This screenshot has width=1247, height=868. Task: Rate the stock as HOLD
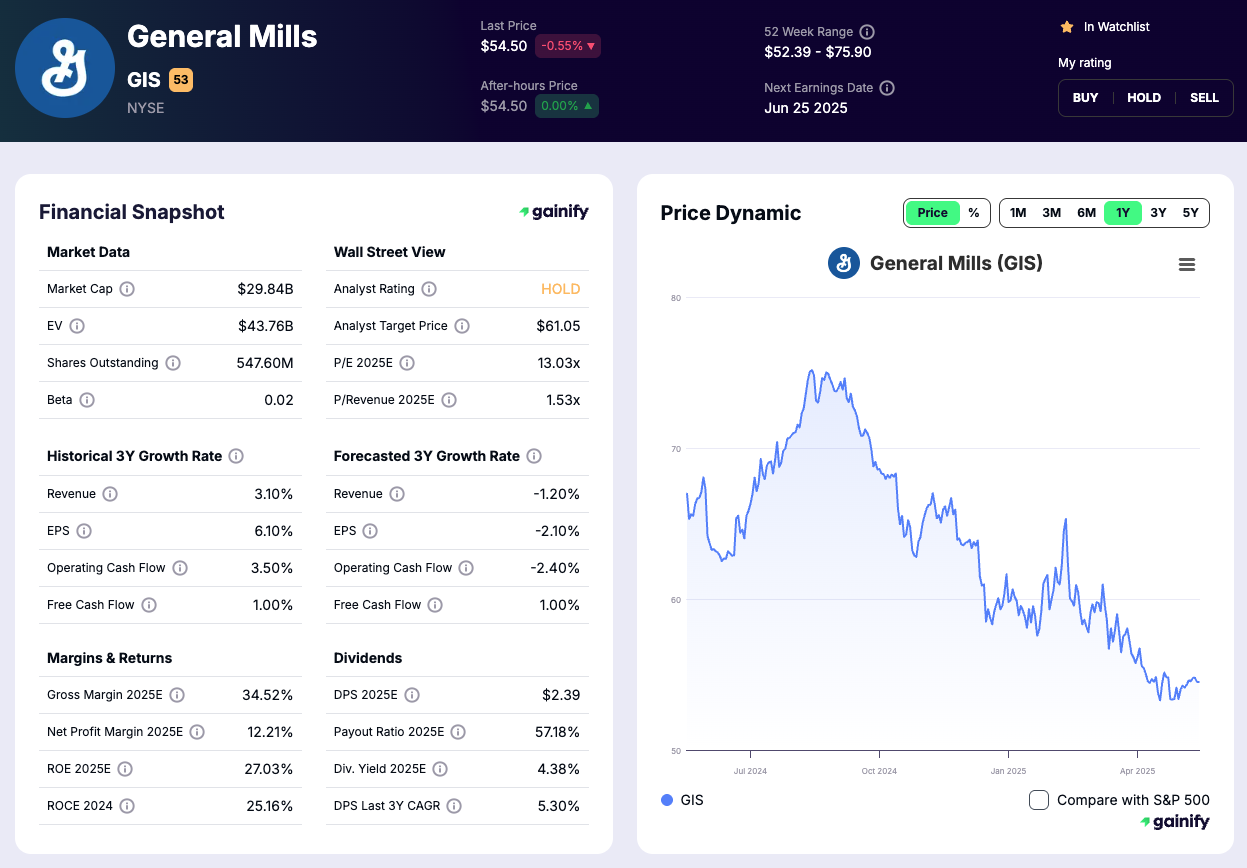1144,98
